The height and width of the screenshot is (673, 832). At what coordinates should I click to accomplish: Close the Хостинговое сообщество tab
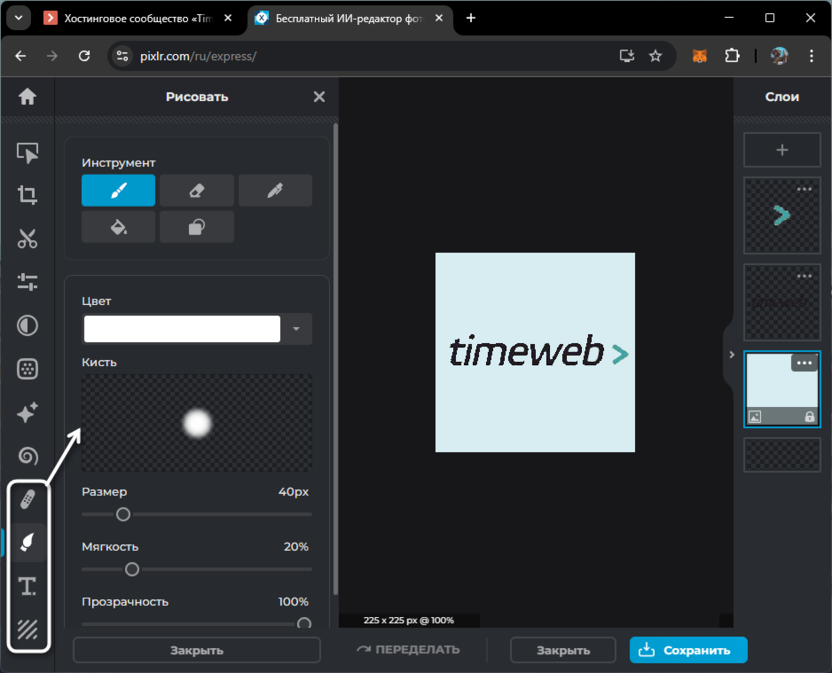click(x=228, y=18)
